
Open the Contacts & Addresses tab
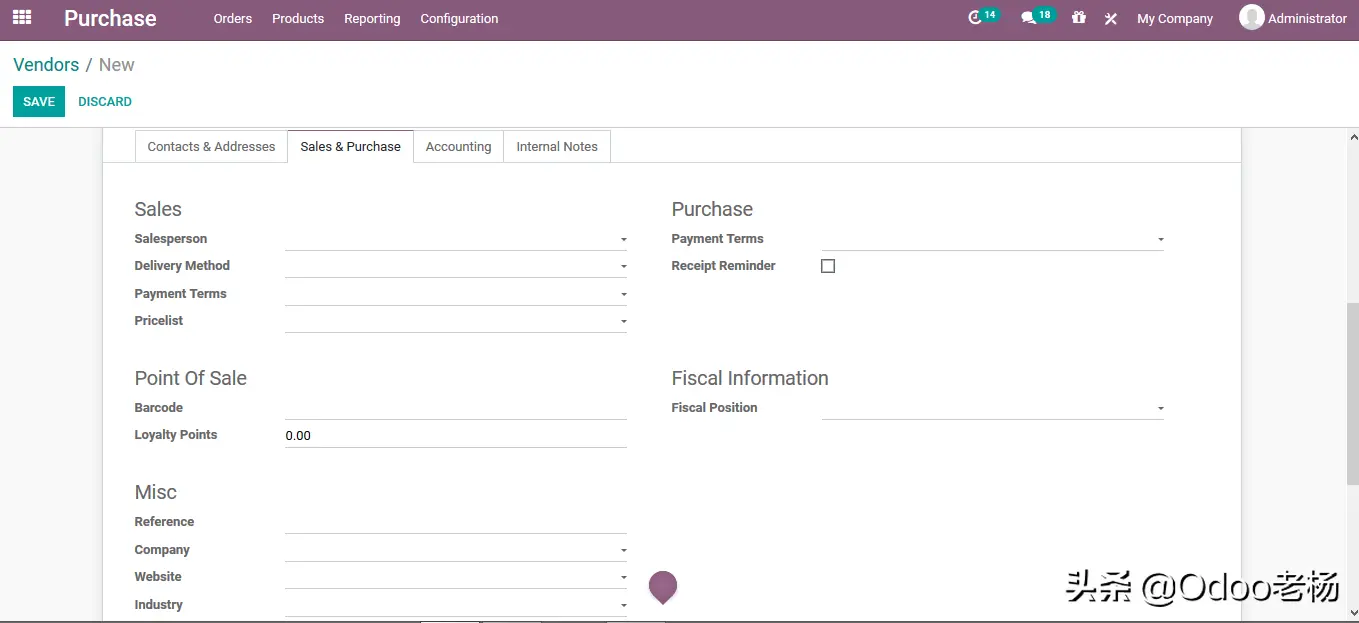(211, 146)
